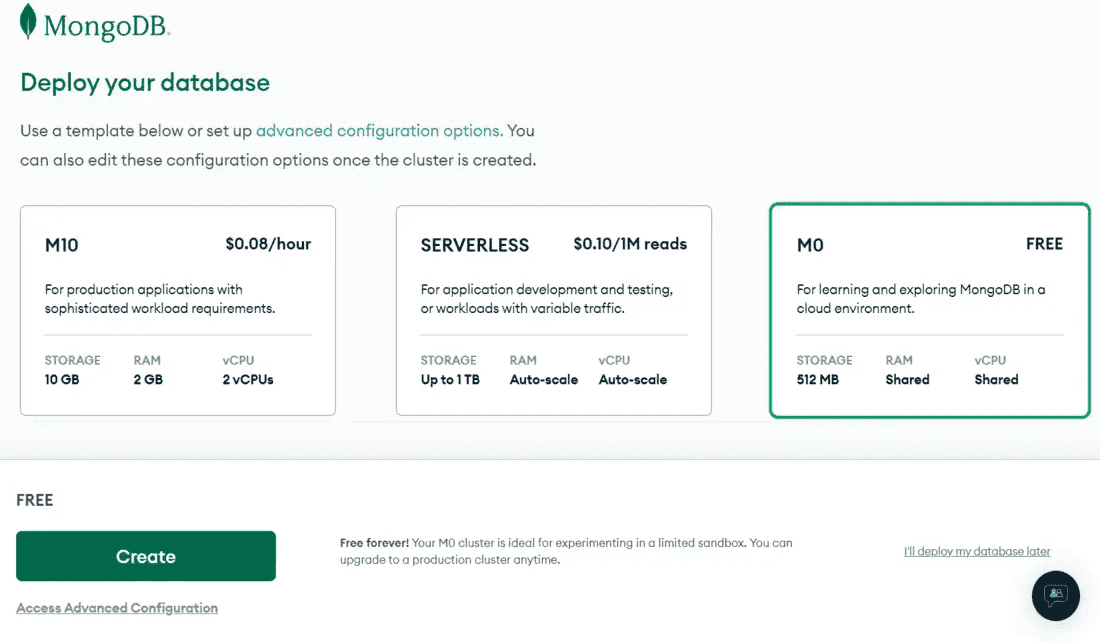1100x642 pixels.
Task: Click the Serverless application development description
Action: 546,299
